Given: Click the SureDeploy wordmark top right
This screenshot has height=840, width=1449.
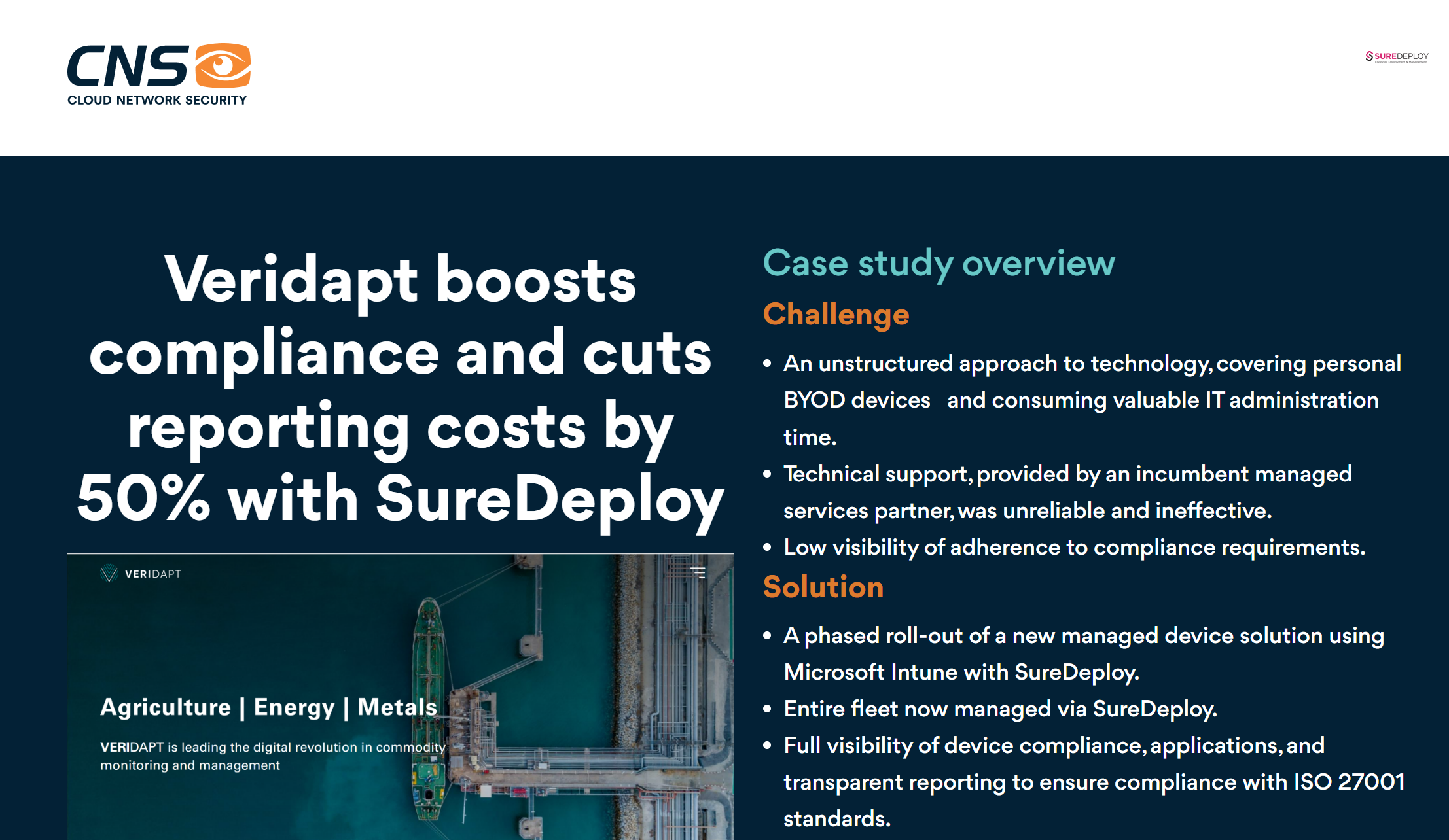Looking at the screenshot, I should 1401,57.
